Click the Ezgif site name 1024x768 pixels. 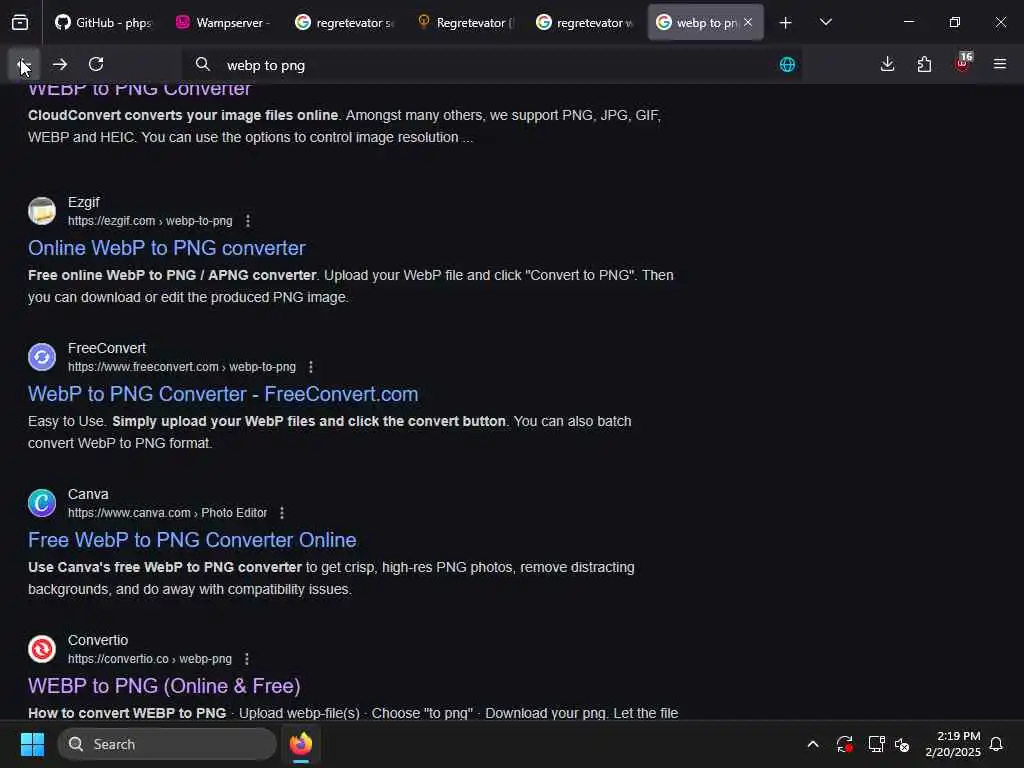pos(84,202)
